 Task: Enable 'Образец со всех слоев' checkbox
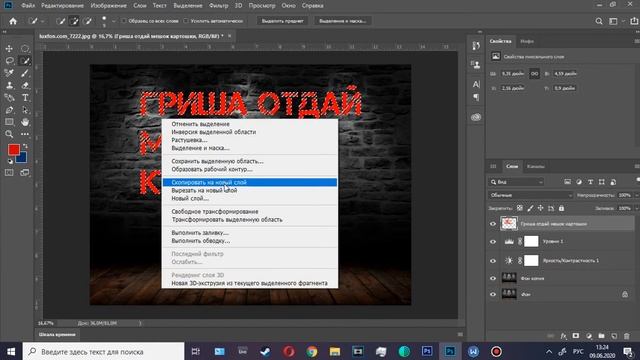(124, 21)
